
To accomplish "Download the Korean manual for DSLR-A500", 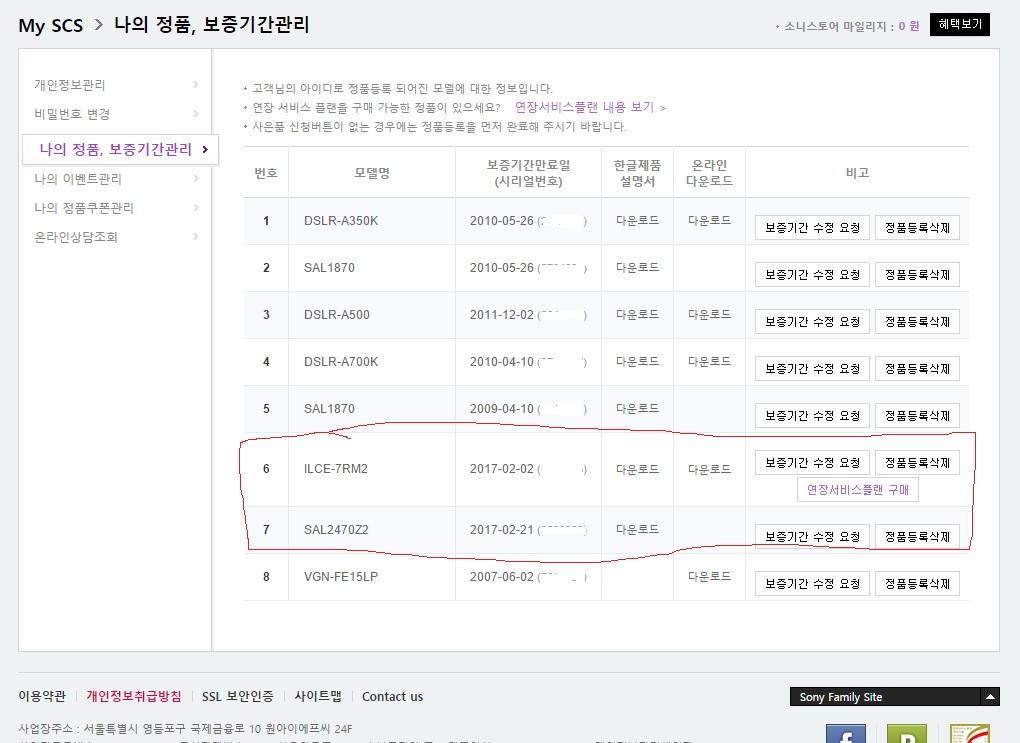I will point(637,315).
